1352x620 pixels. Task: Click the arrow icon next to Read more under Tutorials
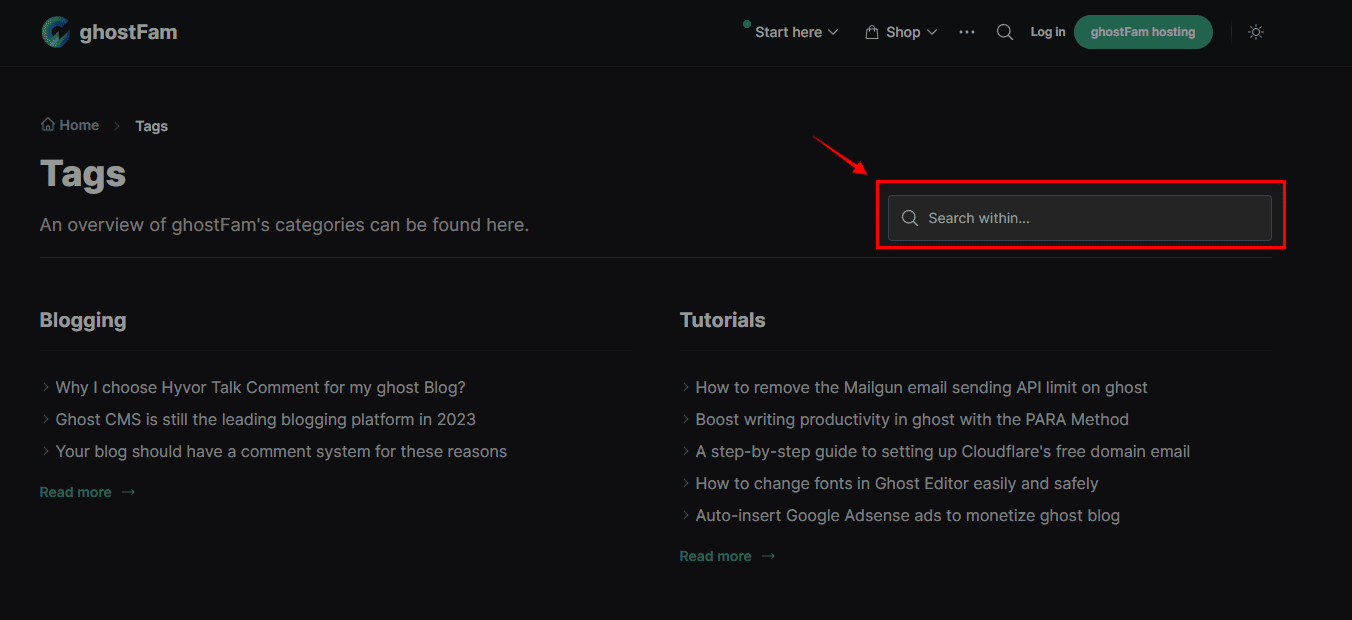click(767, 555)
